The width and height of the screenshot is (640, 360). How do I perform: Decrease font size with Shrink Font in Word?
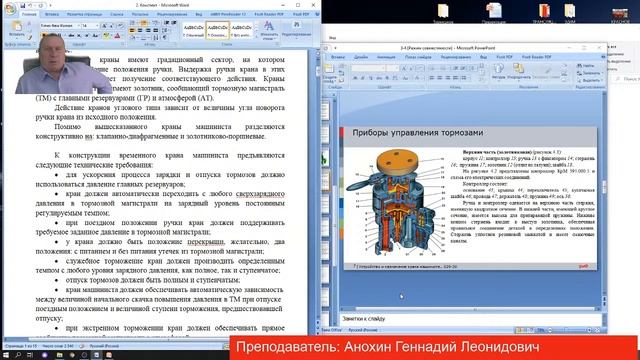[x=111, y=26]
